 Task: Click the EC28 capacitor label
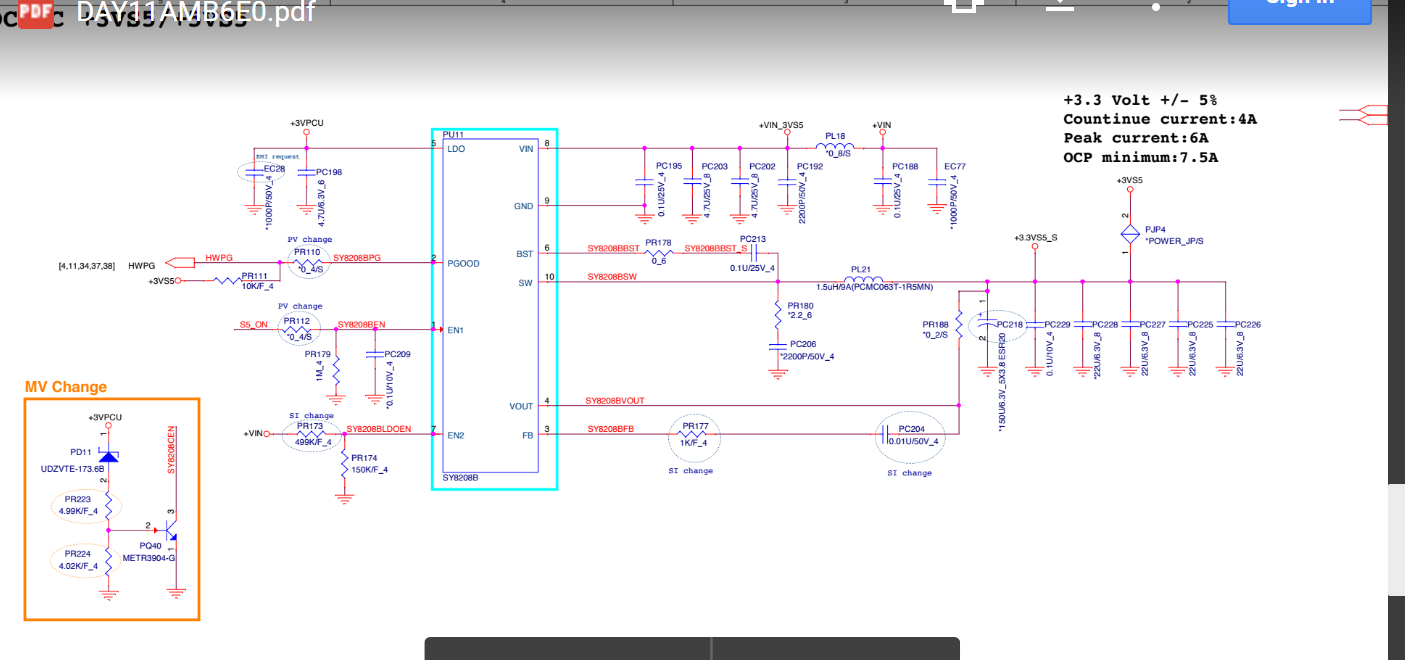coord(274,169)
